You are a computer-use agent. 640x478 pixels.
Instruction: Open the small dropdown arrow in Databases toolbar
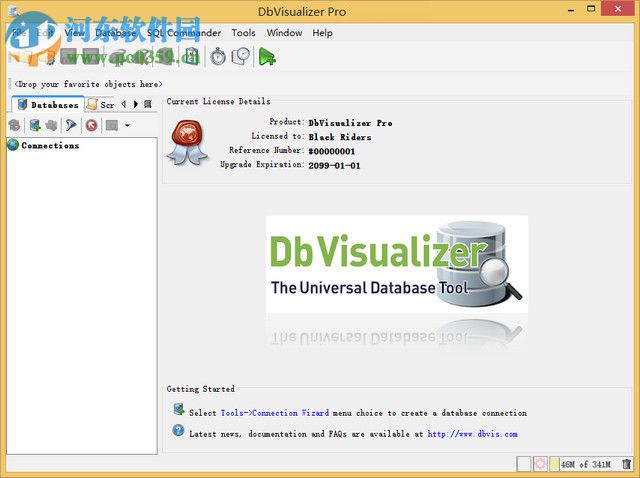(127, 125)
